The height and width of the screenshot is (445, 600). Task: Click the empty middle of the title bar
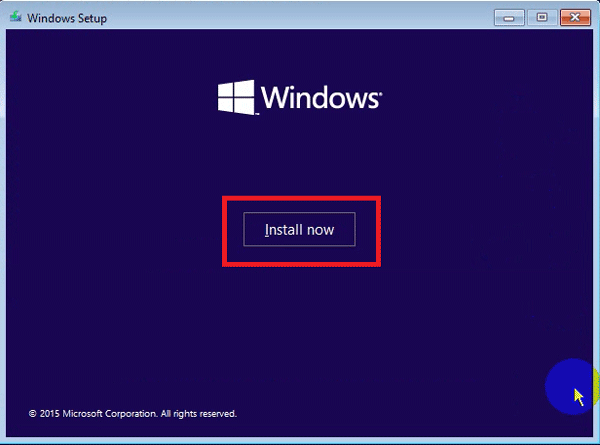[300, 18]
